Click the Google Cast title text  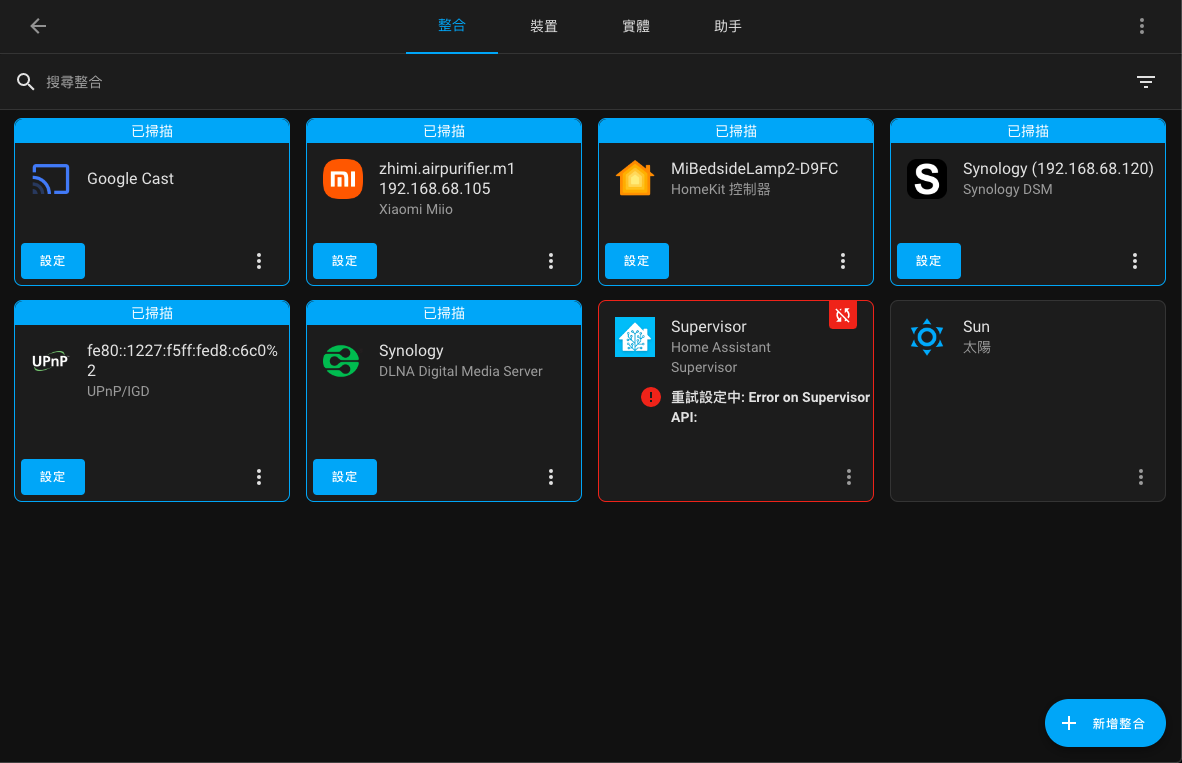pos(130,179)
